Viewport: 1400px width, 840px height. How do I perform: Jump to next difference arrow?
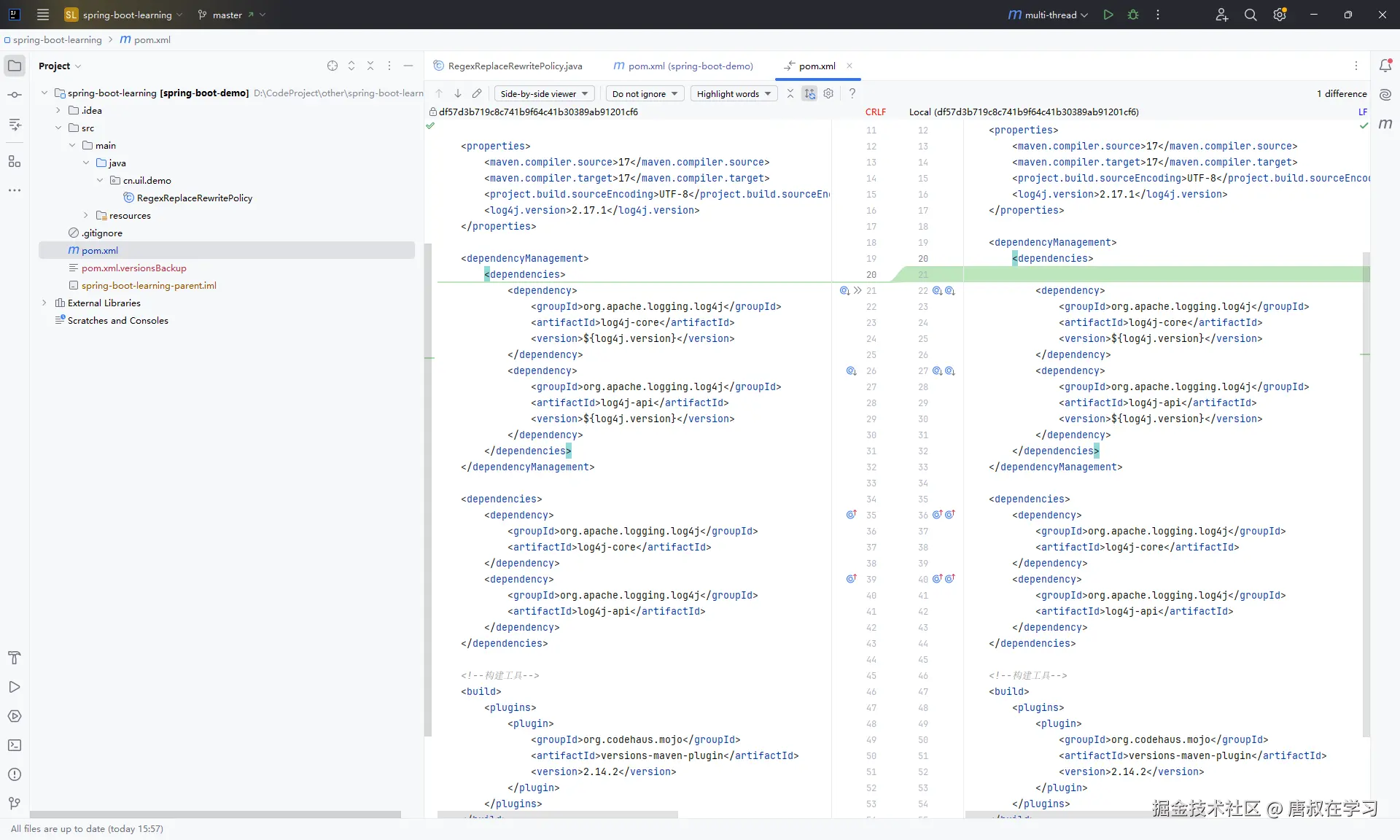pos(458,93)
